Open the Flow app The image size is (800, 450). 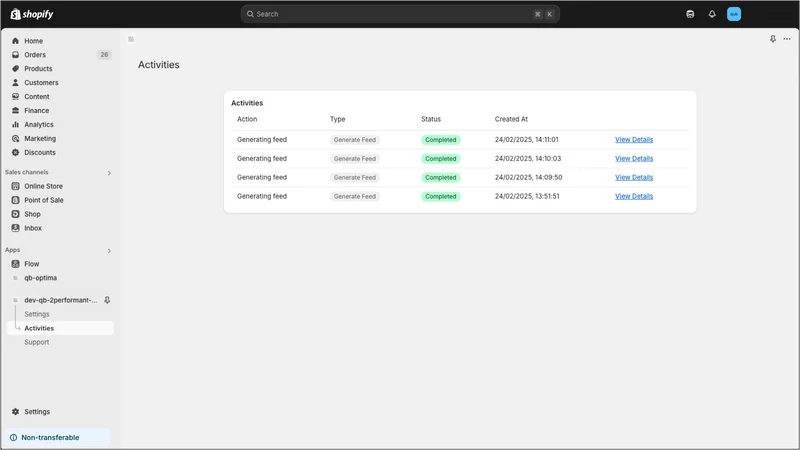[x=32, y=264]
